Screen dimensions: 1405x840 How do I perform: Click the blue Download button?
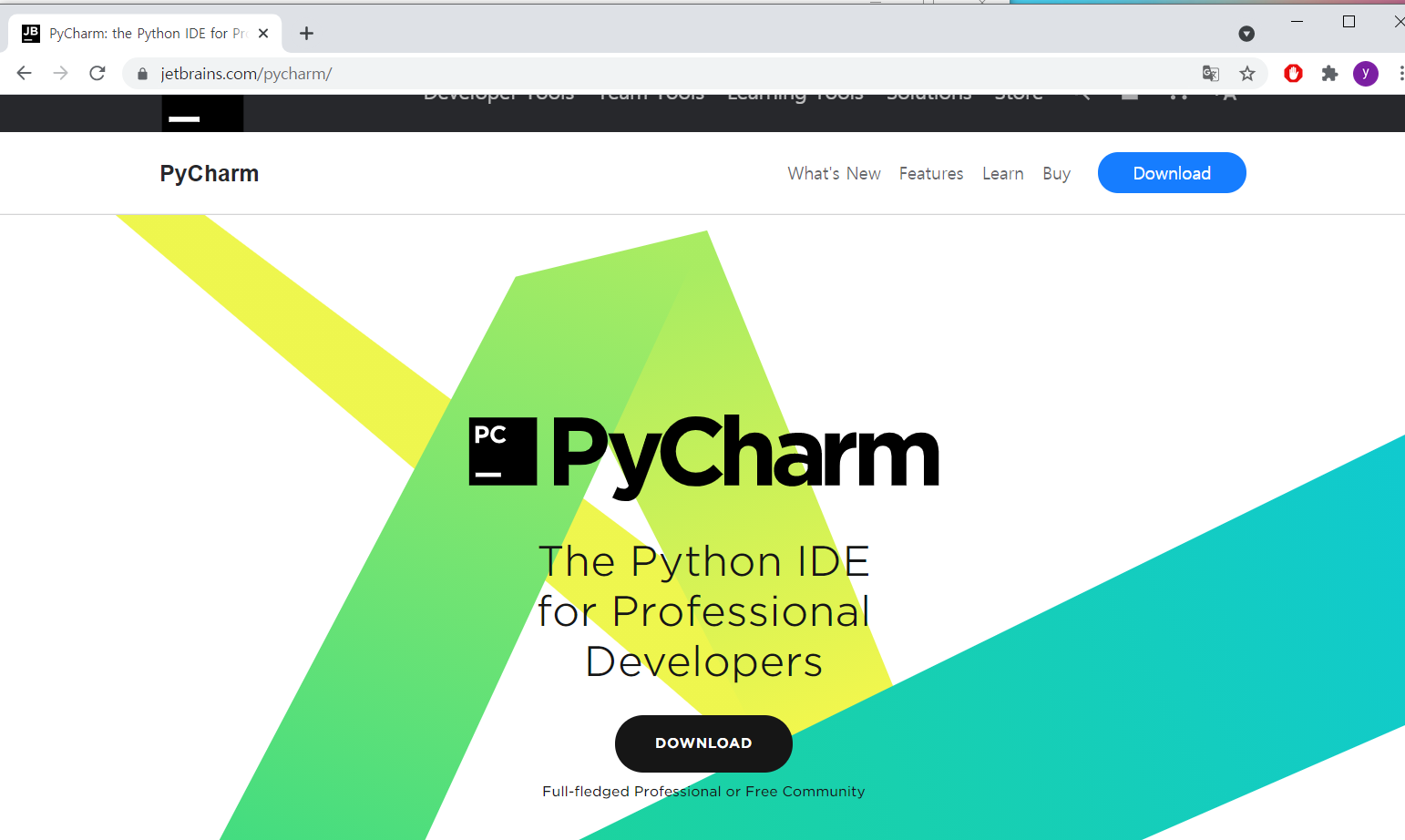click(1172, 173)
